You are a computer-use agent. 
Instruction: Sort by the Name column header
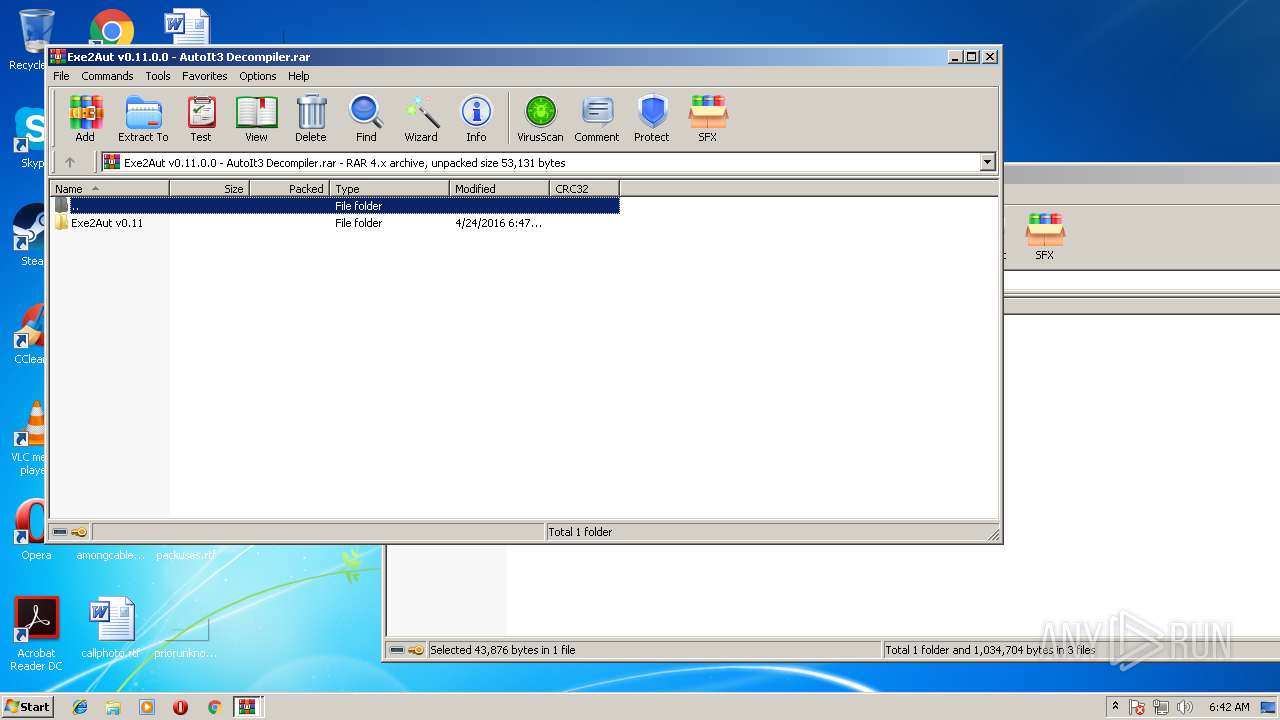tap(110, 188)
